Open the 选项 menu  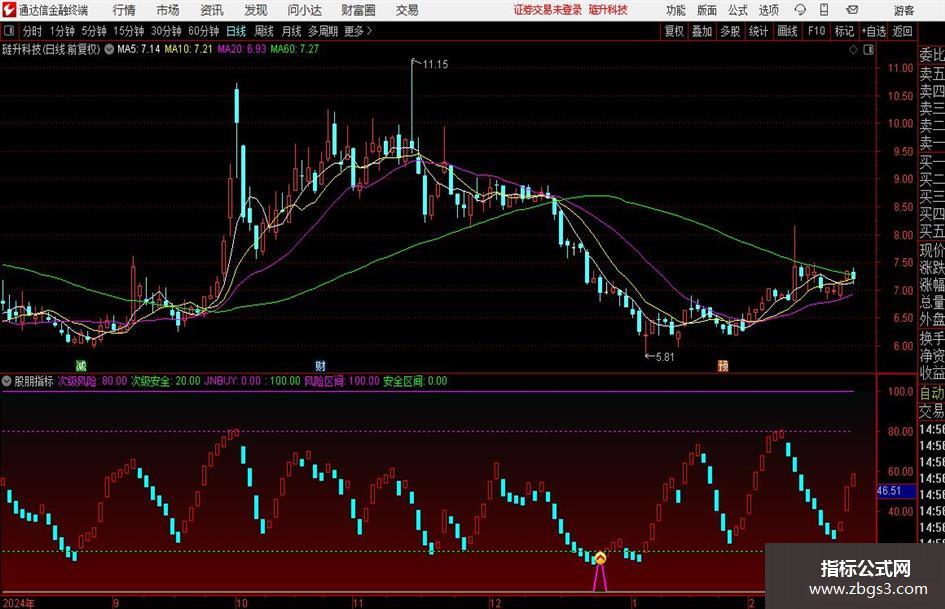768,10
